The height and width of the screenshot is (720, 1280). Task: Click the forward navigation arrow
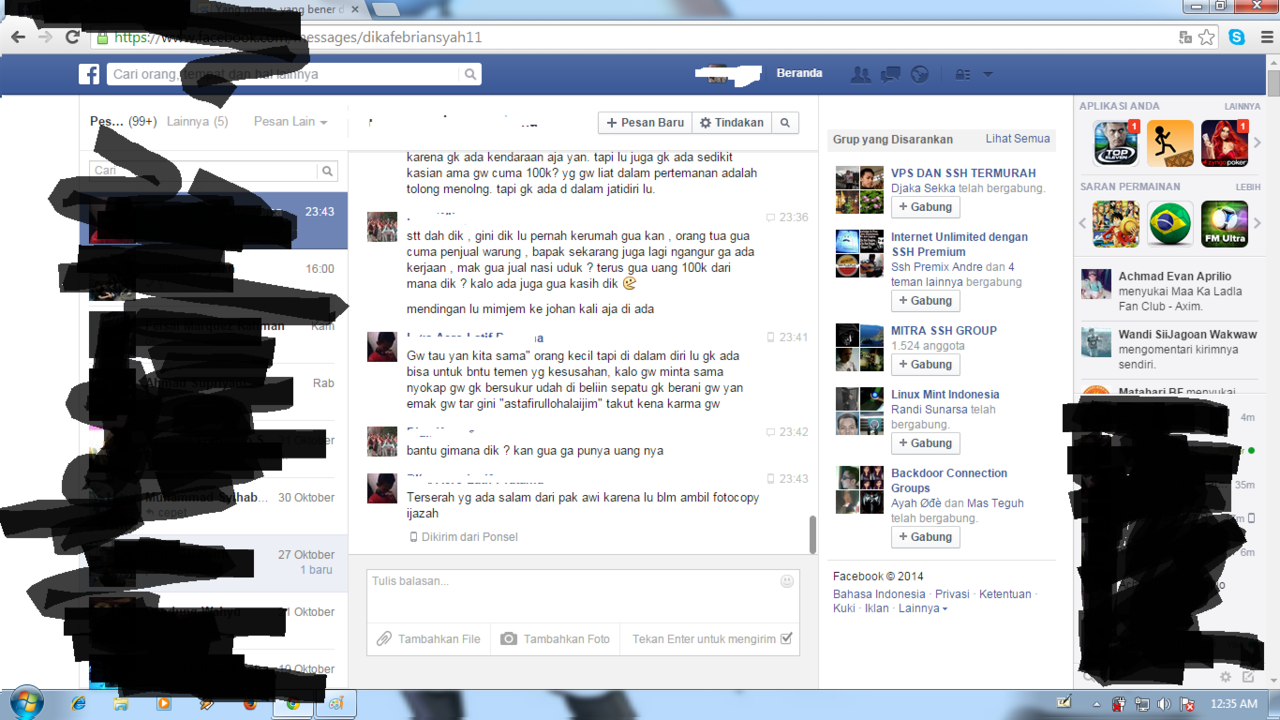[45, 37]
